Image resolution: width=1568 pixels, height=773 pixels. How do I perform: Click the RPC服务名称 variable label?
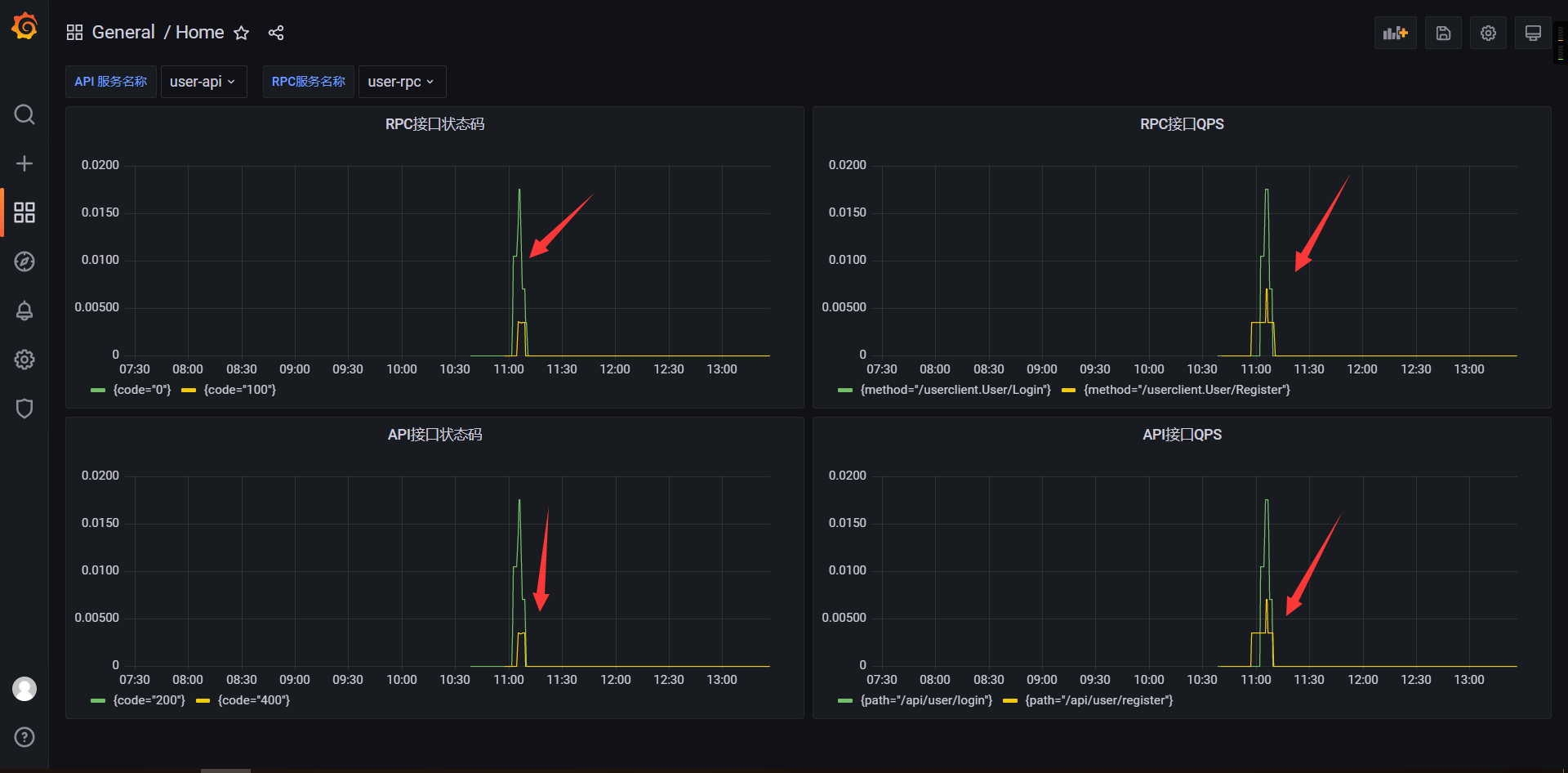click(309, 82)
